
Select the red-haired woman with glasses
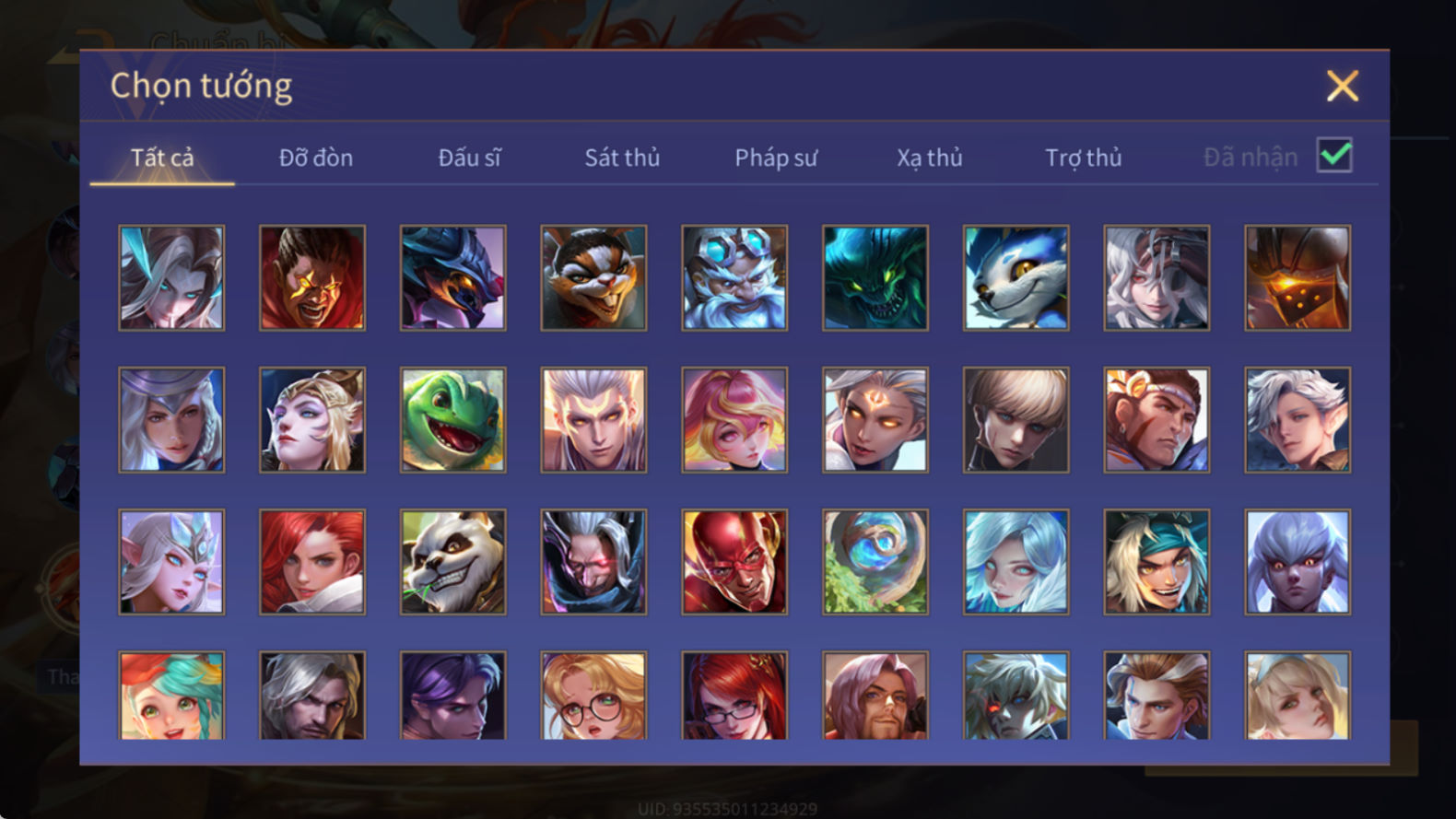tap(734, 696)
